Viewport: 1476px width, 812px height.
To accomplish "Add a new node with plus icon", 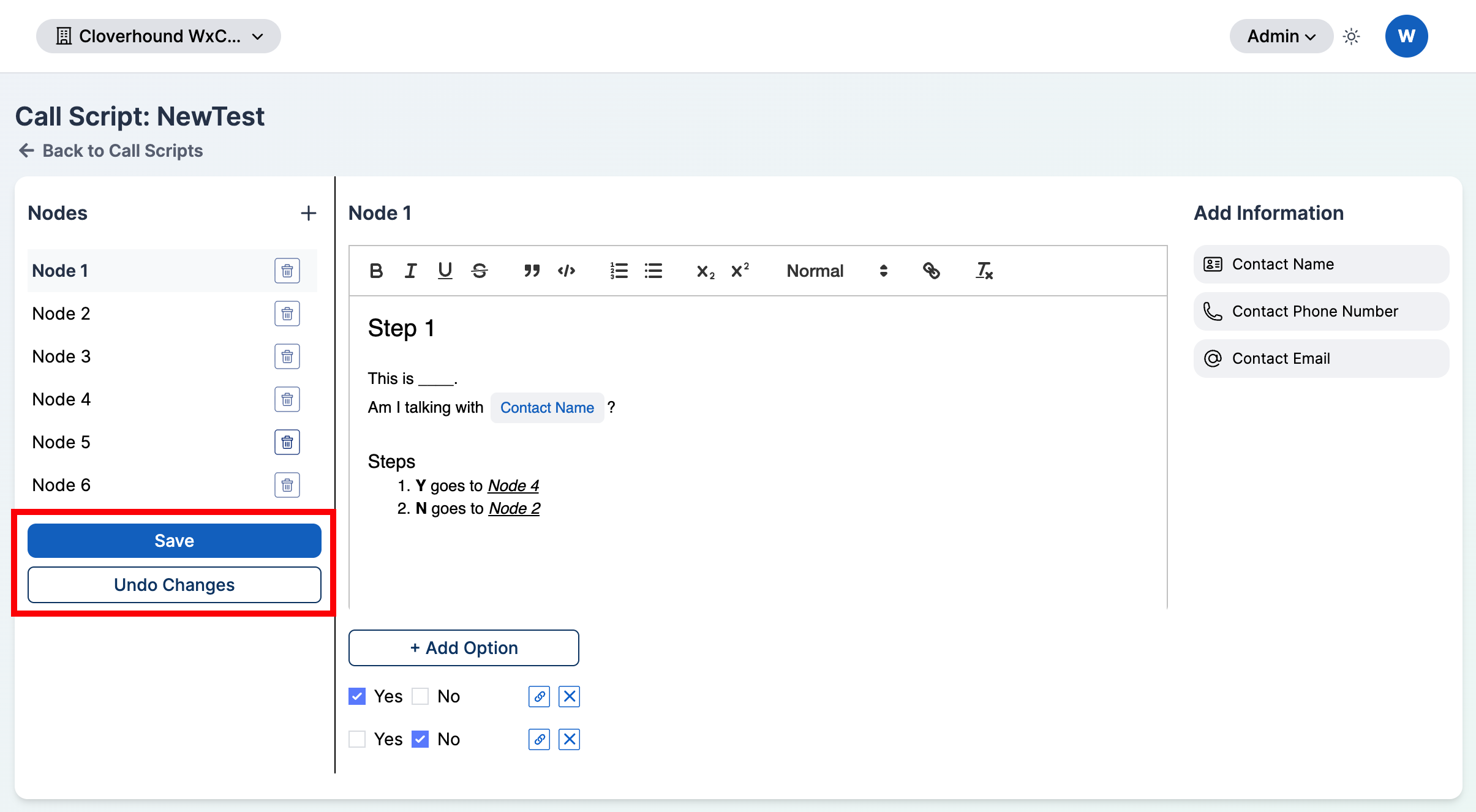I will [x=309, y=213].
